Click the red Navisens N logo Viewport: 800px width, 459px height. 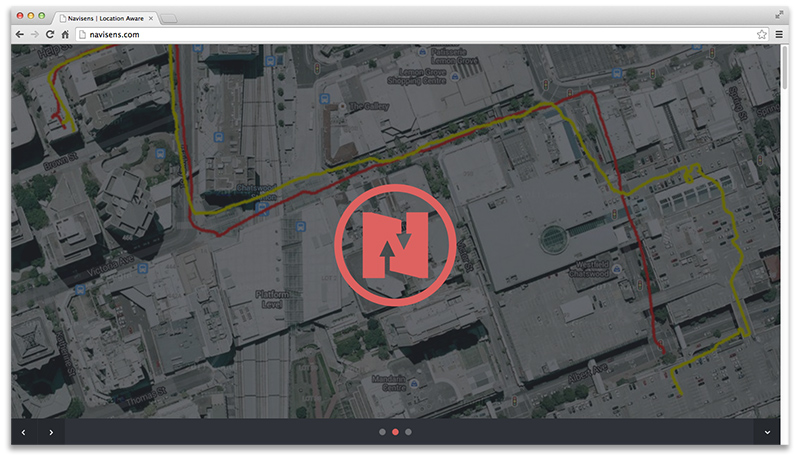(395, 245)
